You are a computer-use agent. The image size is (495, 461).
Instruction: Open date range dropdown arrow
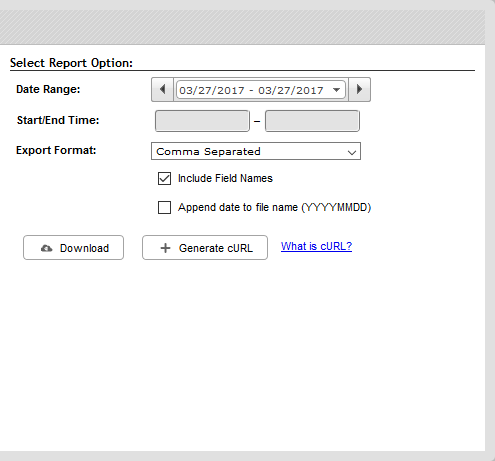336,90
